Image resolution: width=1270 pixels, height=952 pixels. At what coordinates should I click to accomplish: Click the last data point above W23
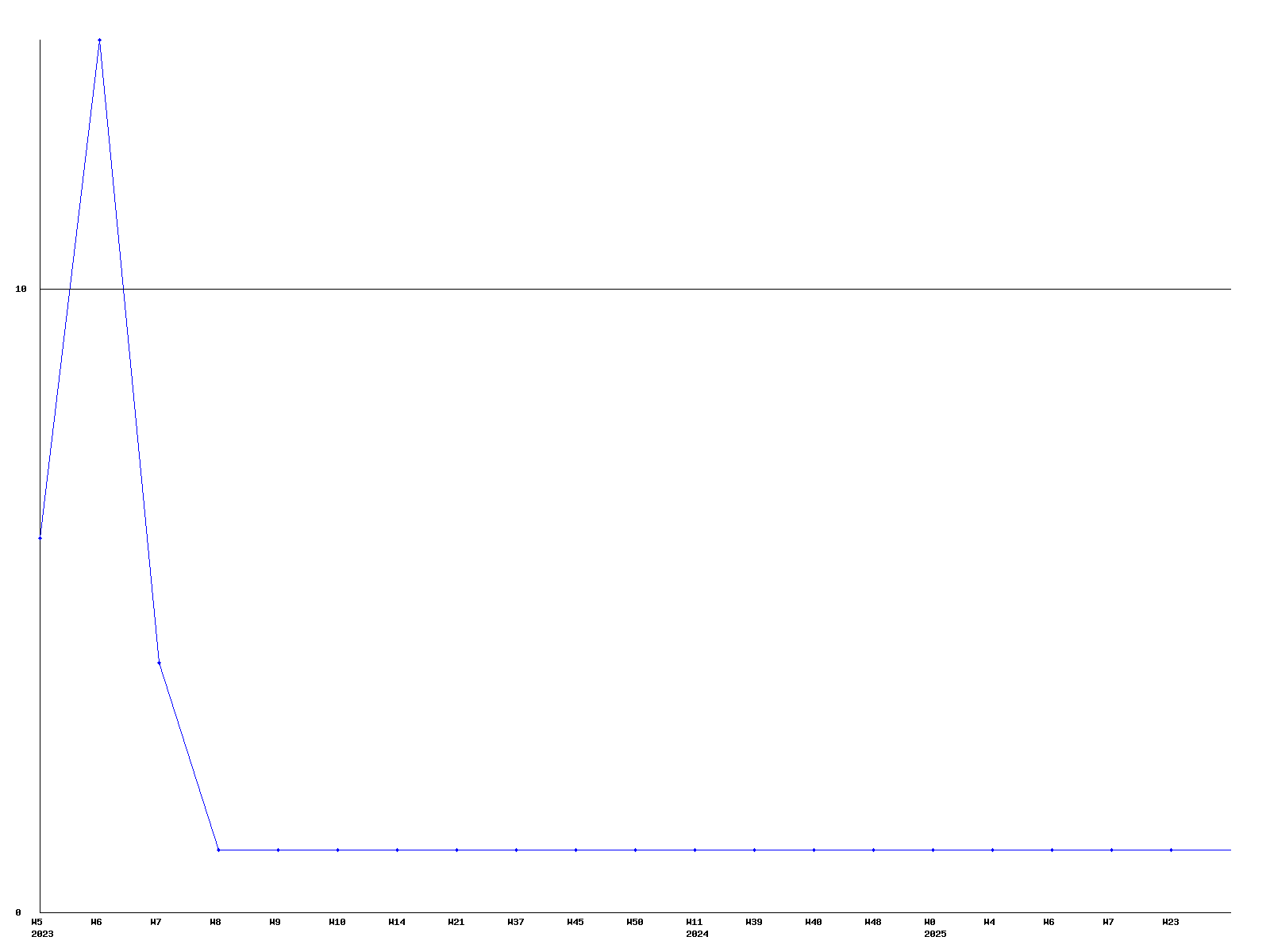click(1171, 850)
